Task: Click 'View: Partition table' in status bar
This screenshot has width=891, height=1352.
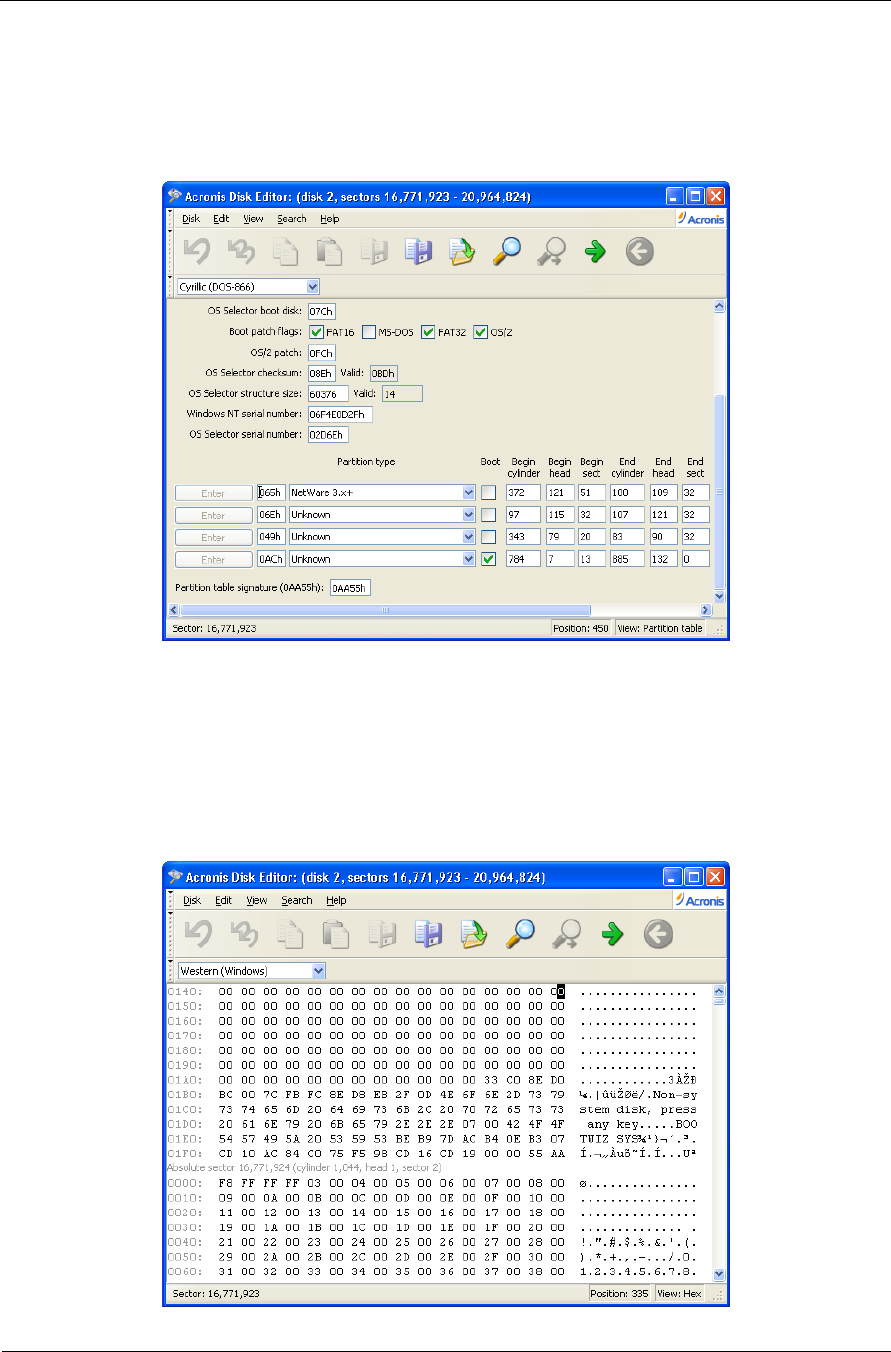Action: pyautogui.click(x=659, y=627)
